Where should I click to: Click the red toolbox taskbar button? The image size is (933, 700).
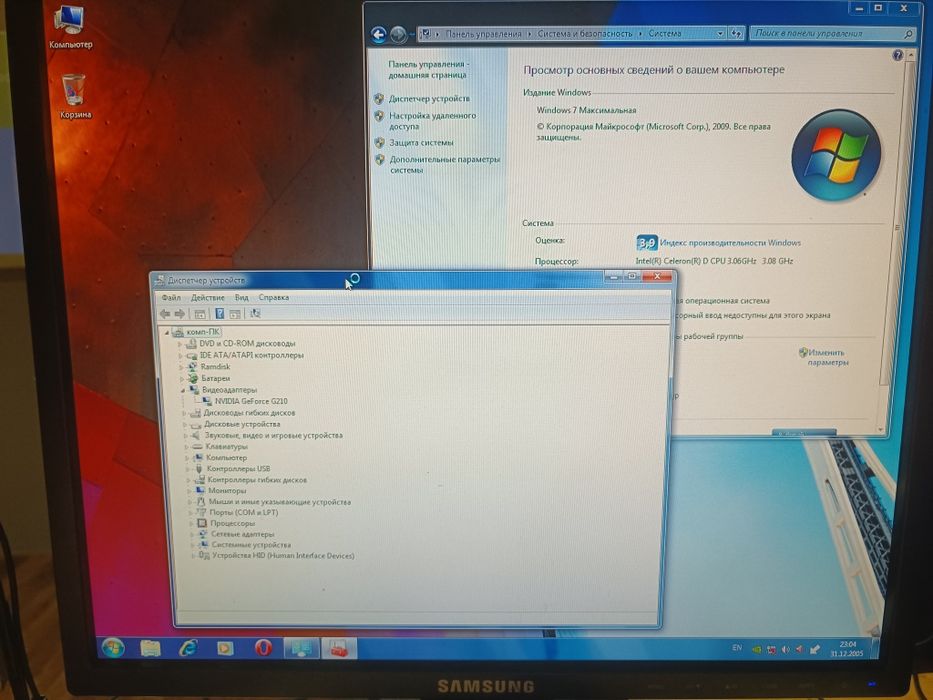[x=339, y=648]
